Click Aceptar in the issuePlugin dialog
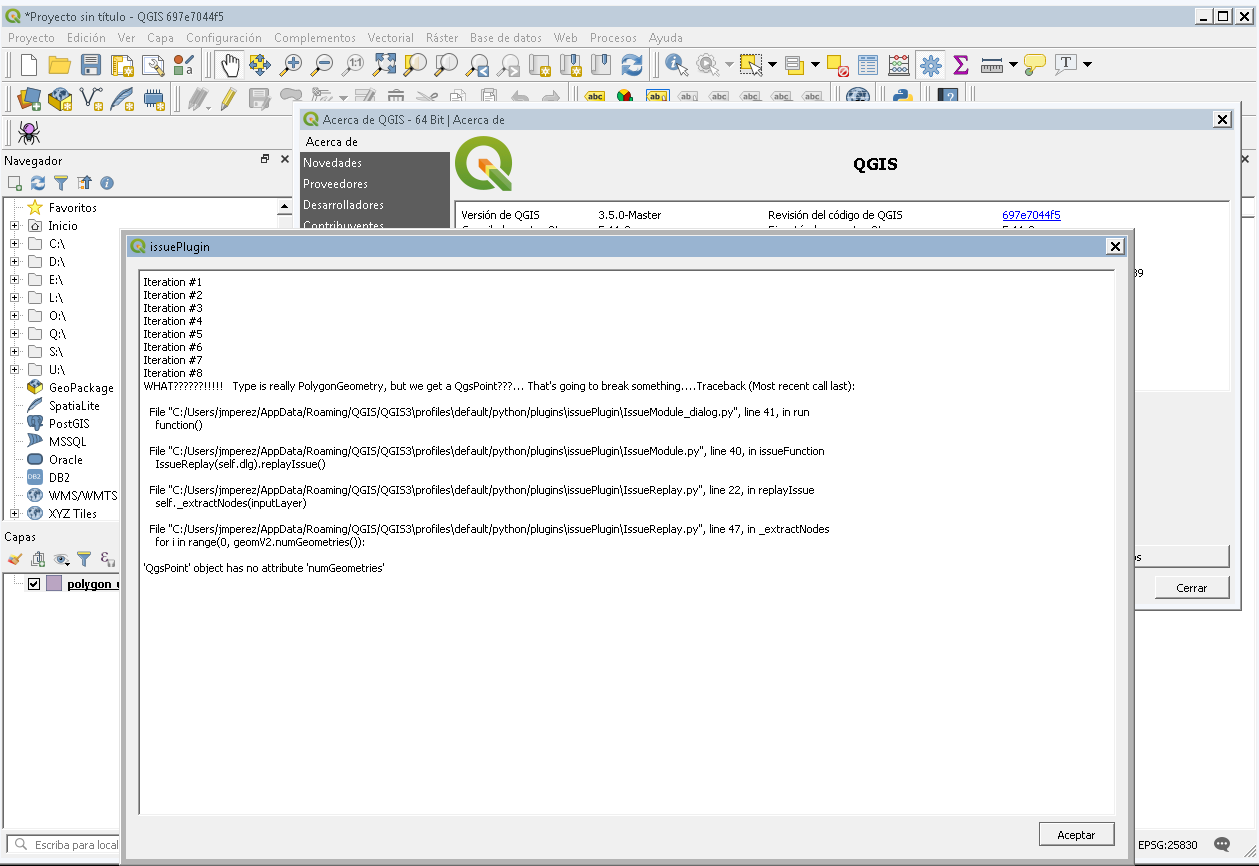This screenshot has width=1259, height=866. (x=1076, y=834)
